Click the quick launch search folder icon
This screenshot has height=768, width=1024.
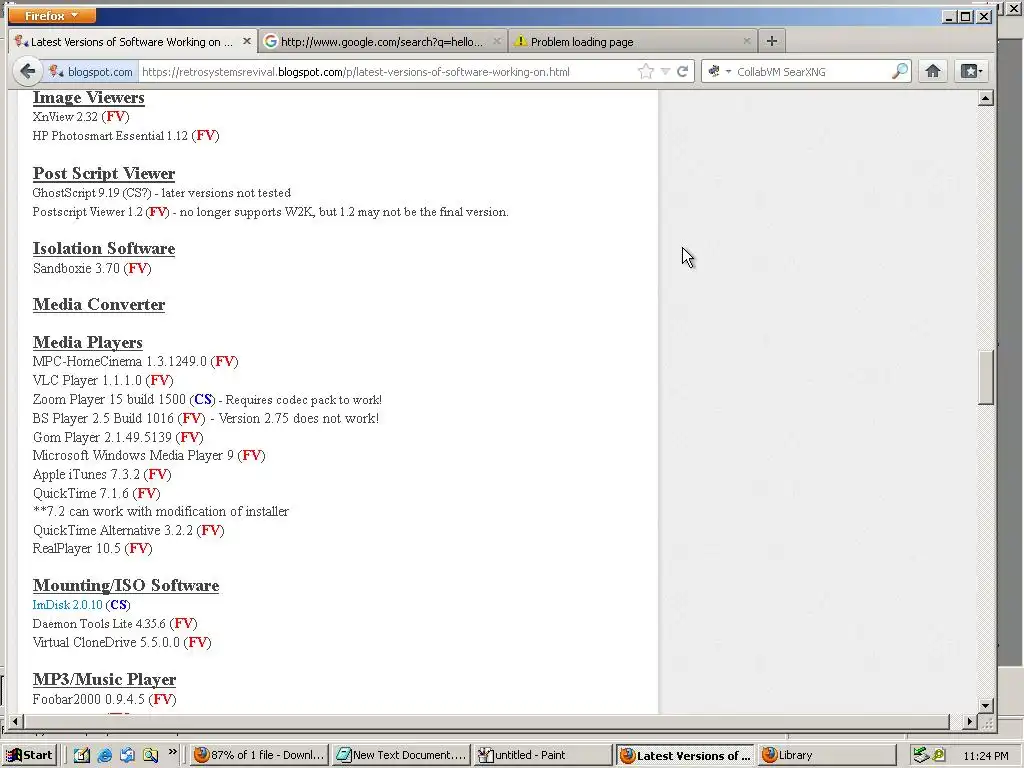pos(150,755)
